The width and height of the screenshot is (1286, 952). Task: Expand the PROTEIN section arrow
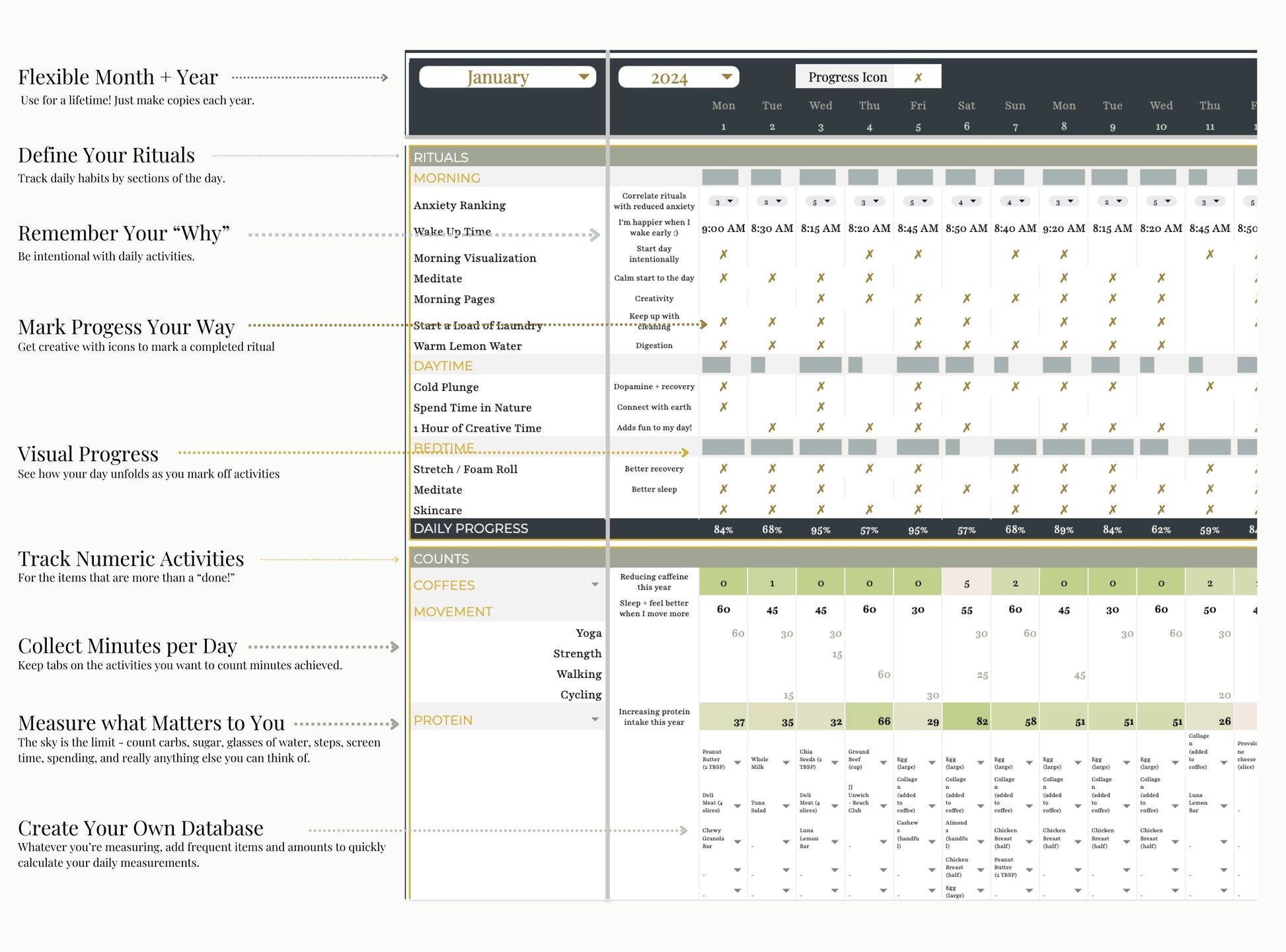point(595,719)
